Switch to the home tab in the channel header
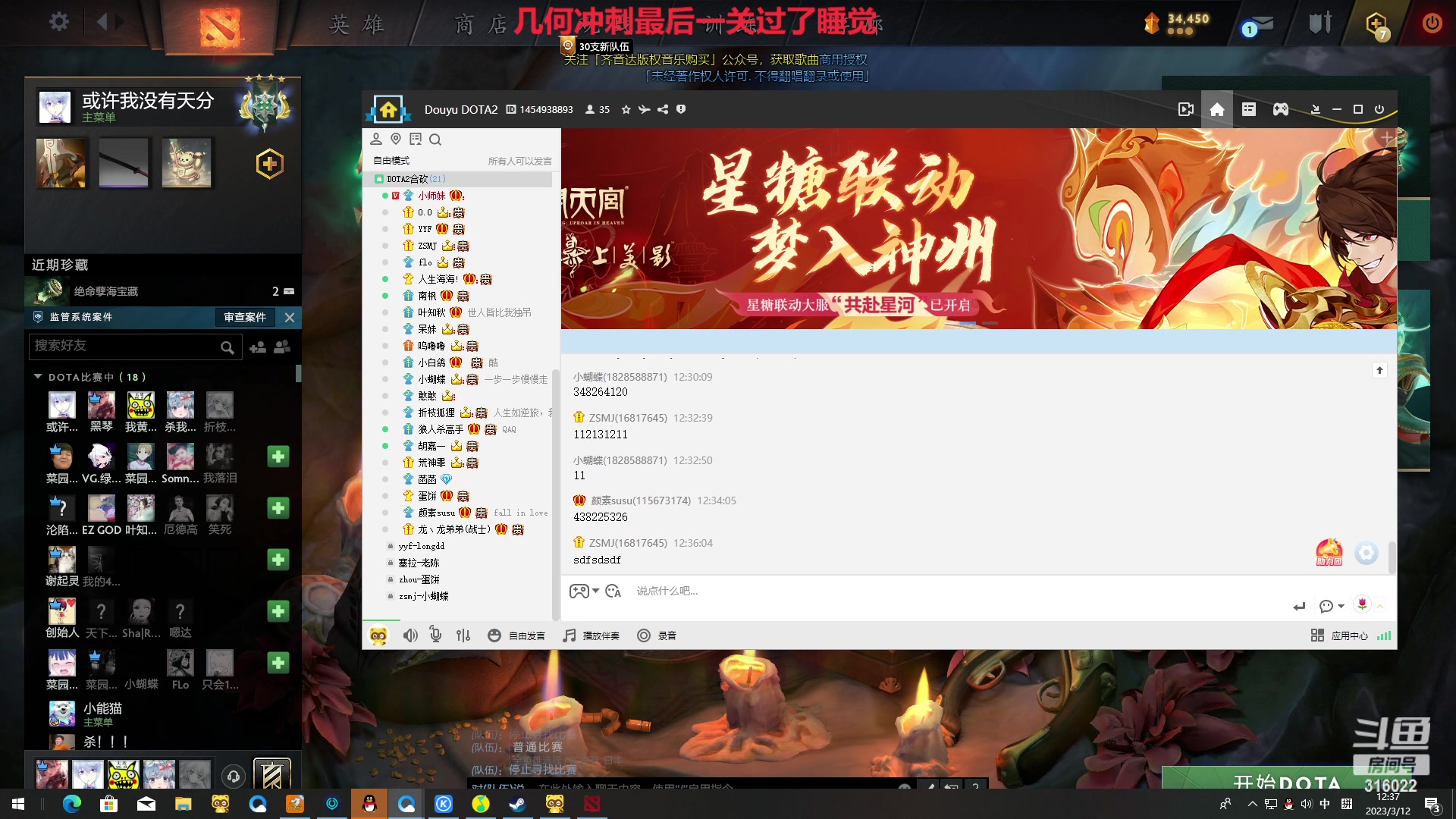 [1217, 109]
